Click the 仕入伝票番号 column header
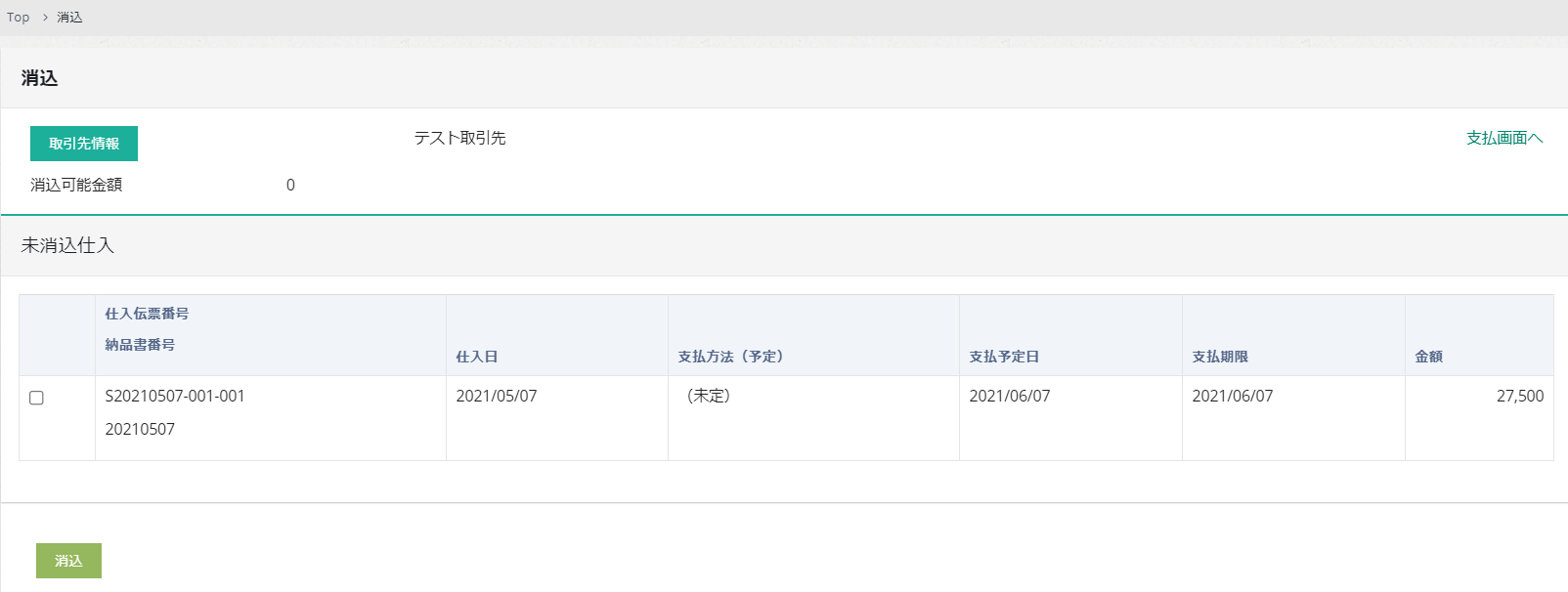1568x592 pixels. coord(147,314)
